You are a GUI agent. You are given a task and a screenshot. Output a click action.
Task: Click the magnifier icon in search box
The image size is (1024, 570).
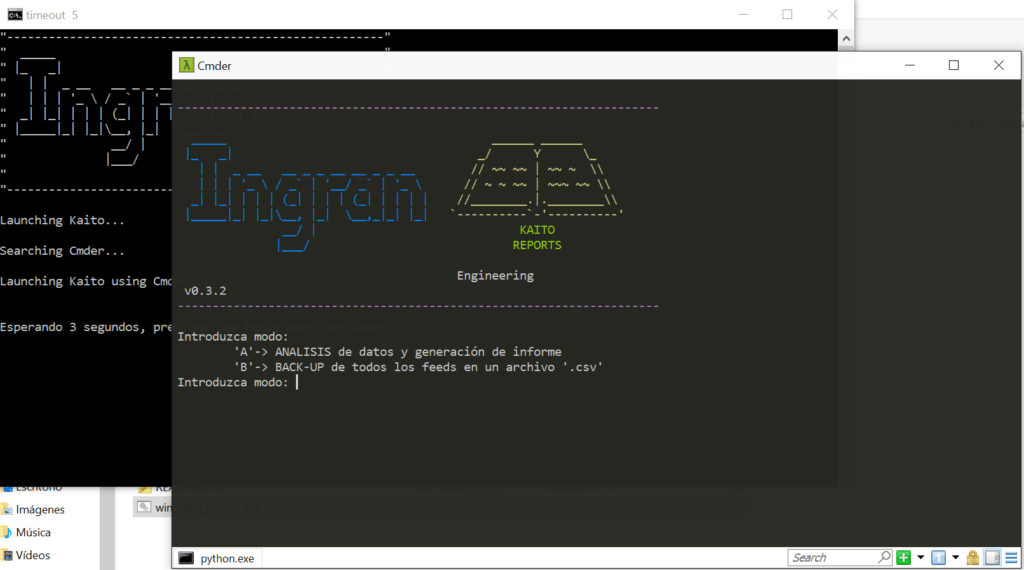884,558
